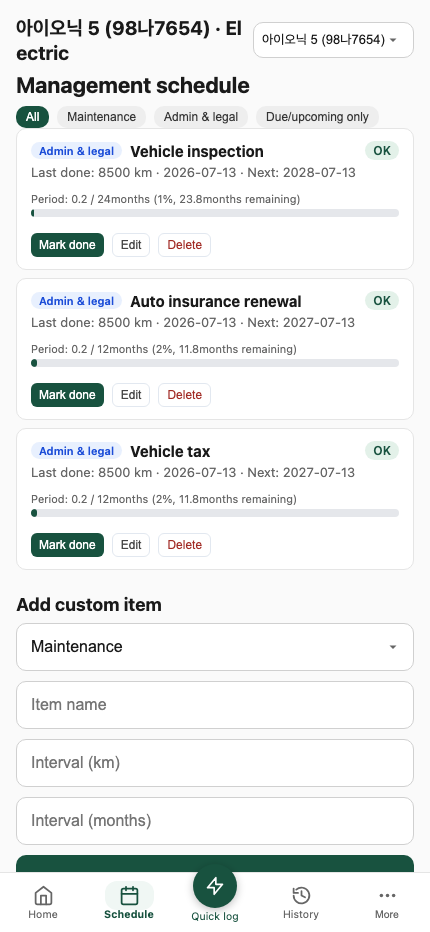Open the History clock icon

(x=301, y=895)
